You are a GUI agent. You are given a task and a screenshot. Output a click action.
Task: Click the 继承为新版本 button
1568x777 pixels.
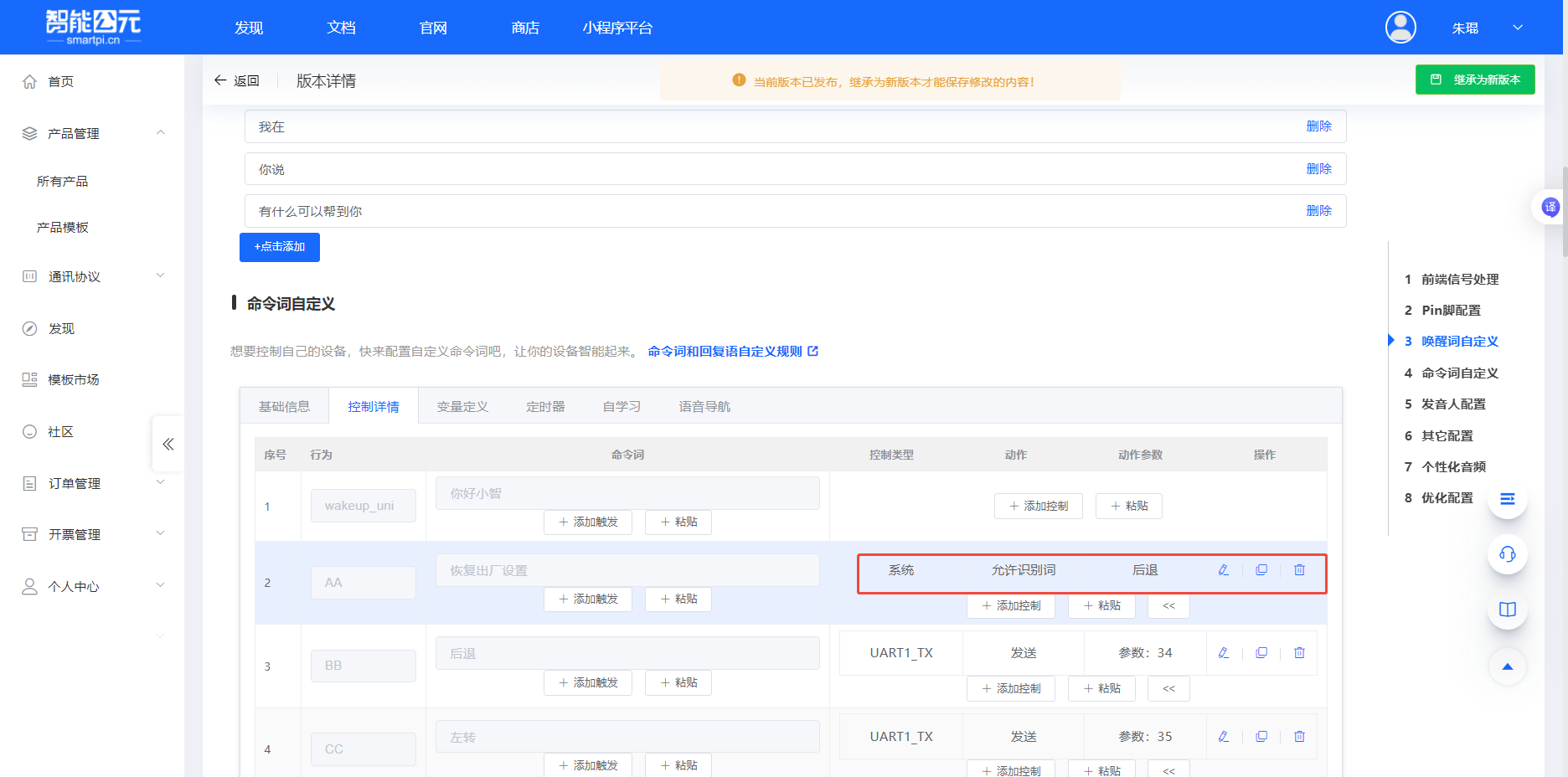click(1475, 80)
